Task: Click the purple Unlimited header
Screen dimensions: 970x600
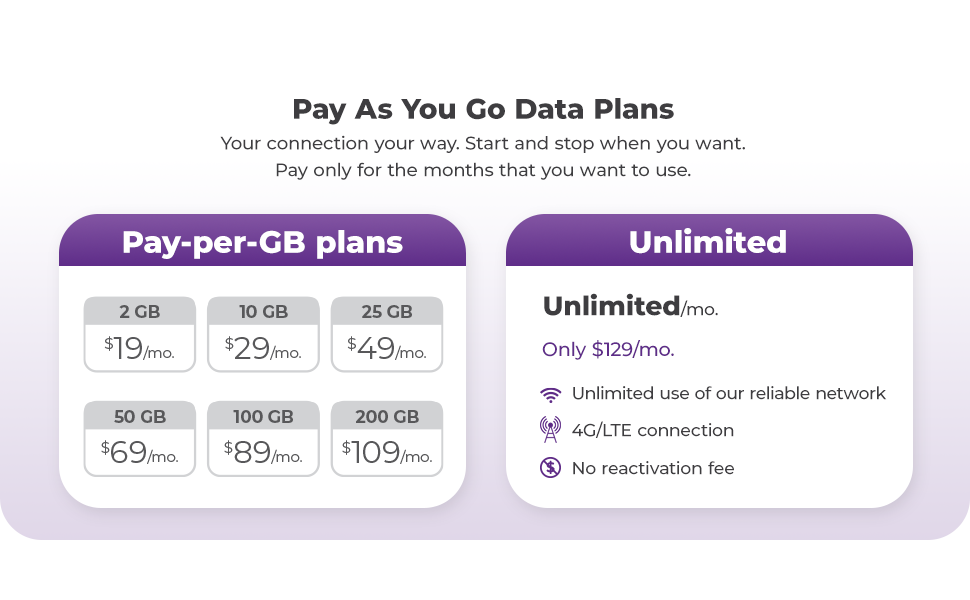Action: pos(709,241)
